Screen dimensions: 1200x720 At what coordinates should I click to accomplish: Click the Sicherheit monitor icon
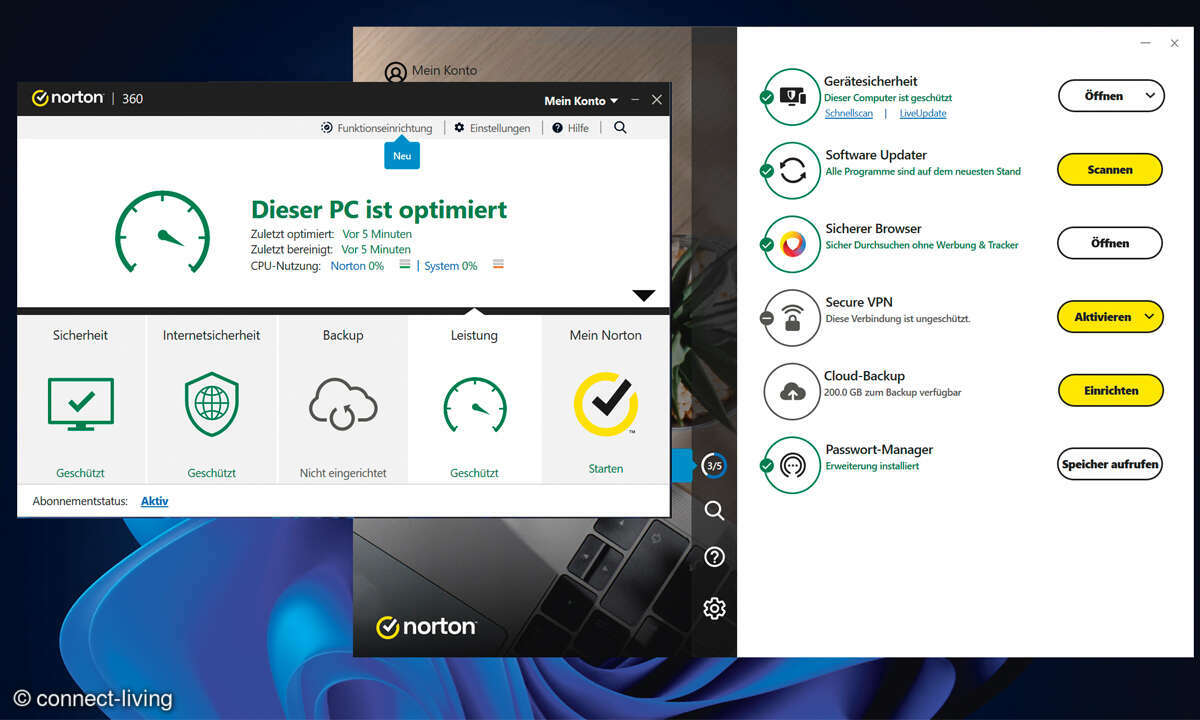(x=81, y=404)
